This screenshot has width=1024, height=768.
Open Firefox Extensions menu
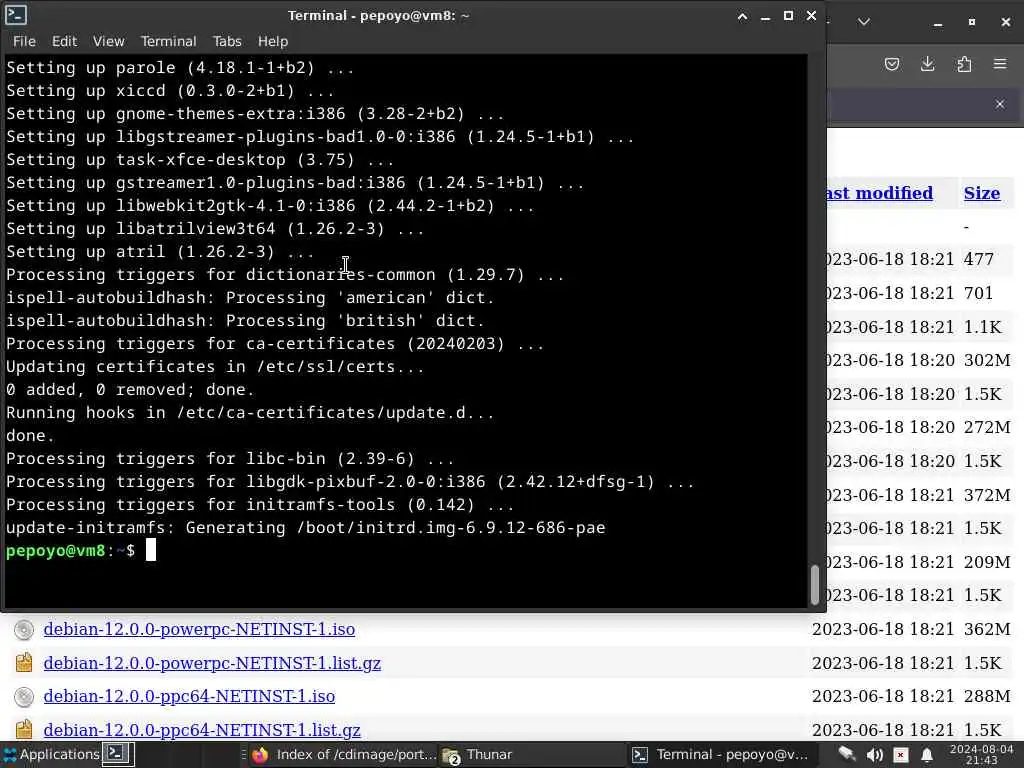coord(964,64)
